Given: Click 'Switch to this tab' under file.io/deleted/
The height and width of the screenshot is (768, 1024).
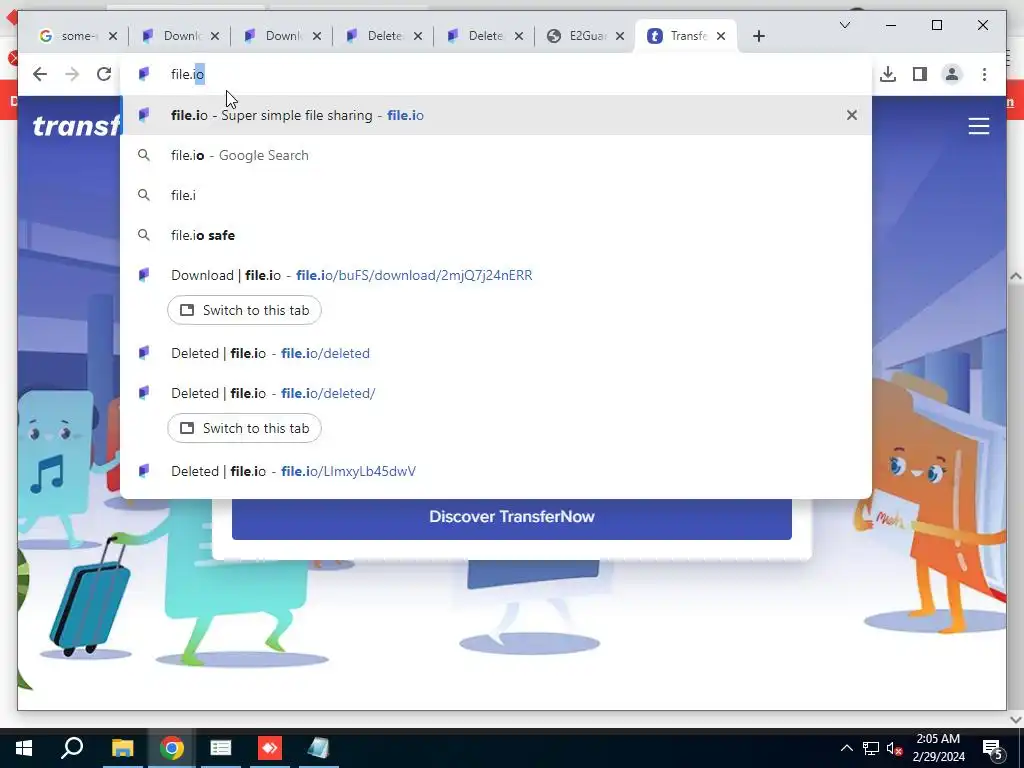Looking at the screenshot, I should (244, 428).
